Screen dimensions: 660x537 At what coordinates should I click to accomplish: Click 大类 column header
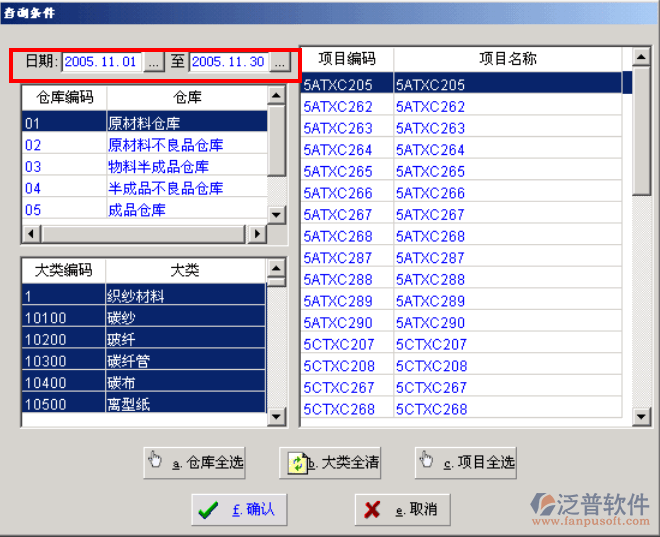[185, 271]
